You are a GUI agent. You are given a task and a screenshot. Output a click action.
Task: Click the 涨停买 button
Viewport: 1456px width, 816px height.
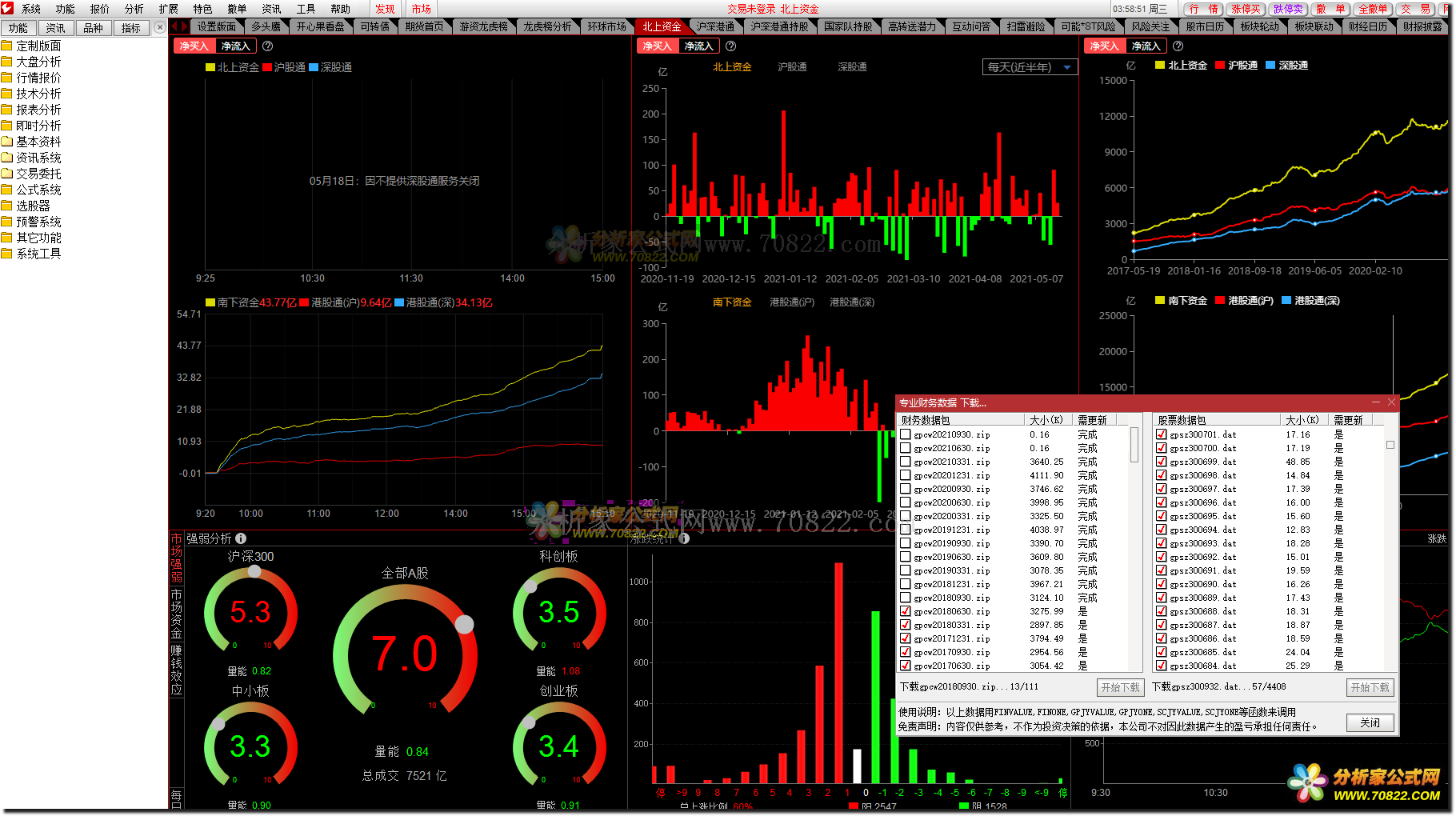pyautogui.click(x=1246, y=9)
